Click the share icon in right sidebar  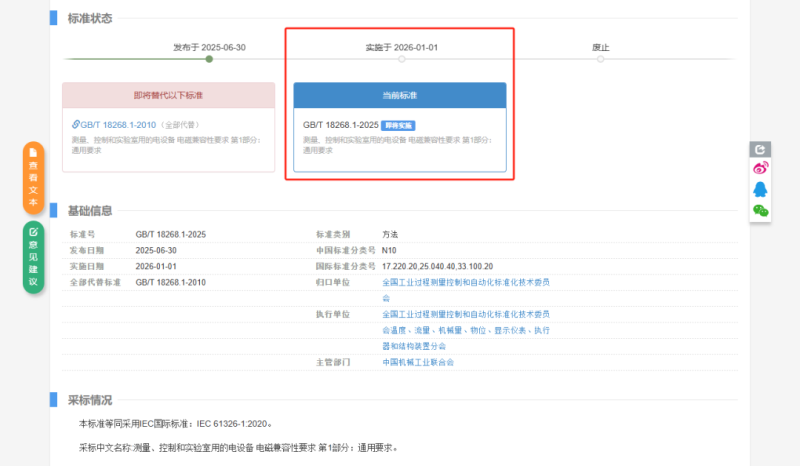(x=761, y=149)
